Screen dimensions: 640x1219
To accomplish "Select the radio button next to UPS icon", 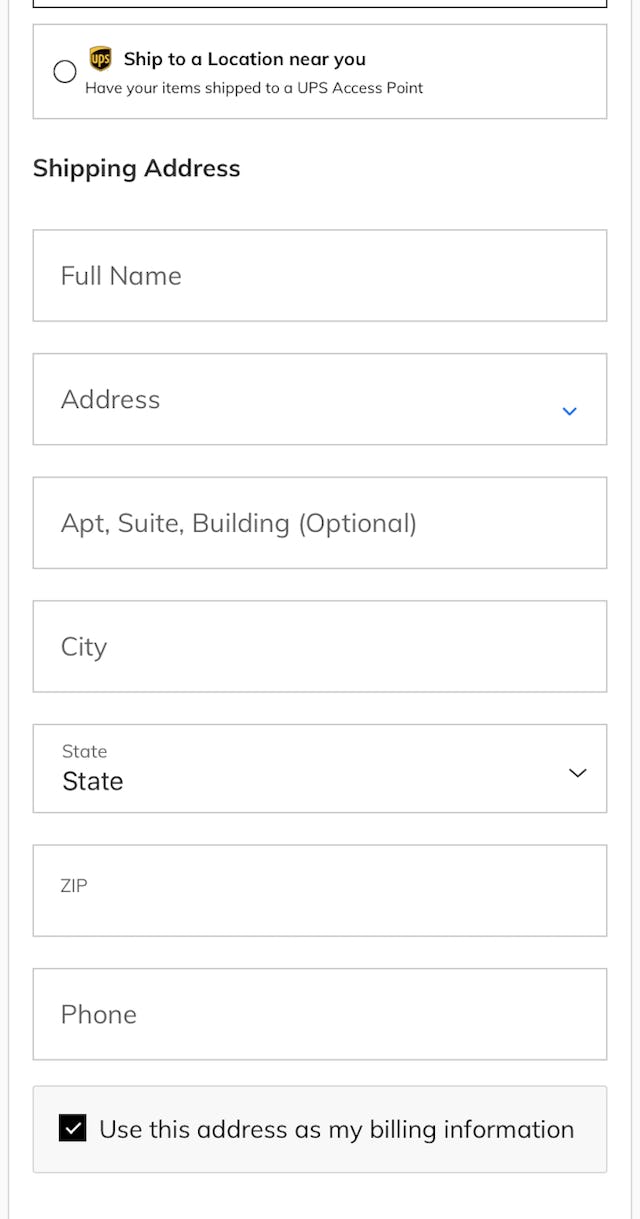I will 64,71.
